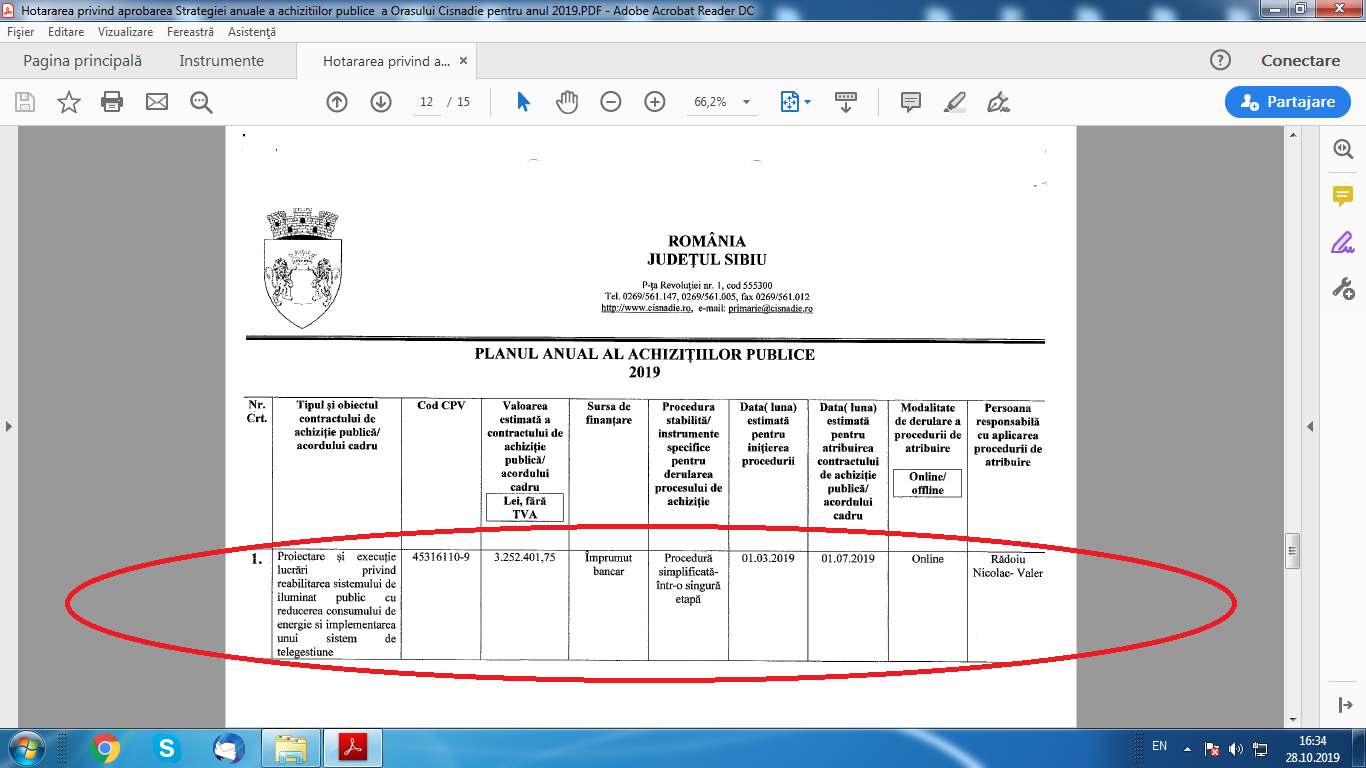Click the Partajare share button
The height and width of the screenshot is (768, 1366).
tap(1287, 102)
